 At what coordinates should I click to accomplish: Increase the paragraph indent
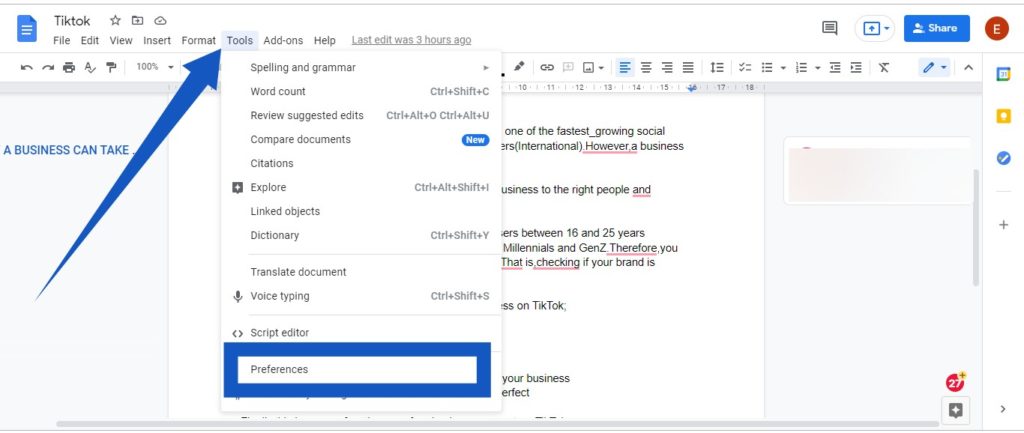click(x=856, y=67)
